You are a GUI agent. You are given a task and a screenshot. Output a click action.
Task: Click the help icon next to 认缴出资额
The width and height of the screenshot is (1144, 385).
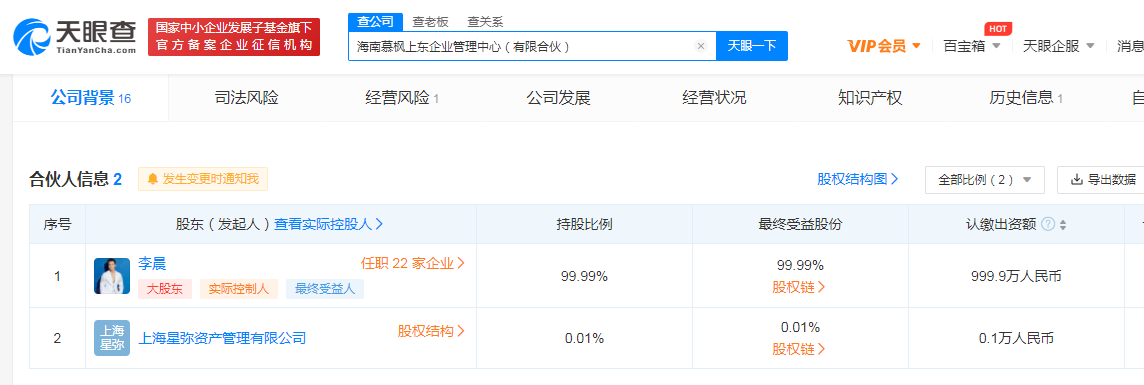pyautogui.click(x=1048, y=225)
